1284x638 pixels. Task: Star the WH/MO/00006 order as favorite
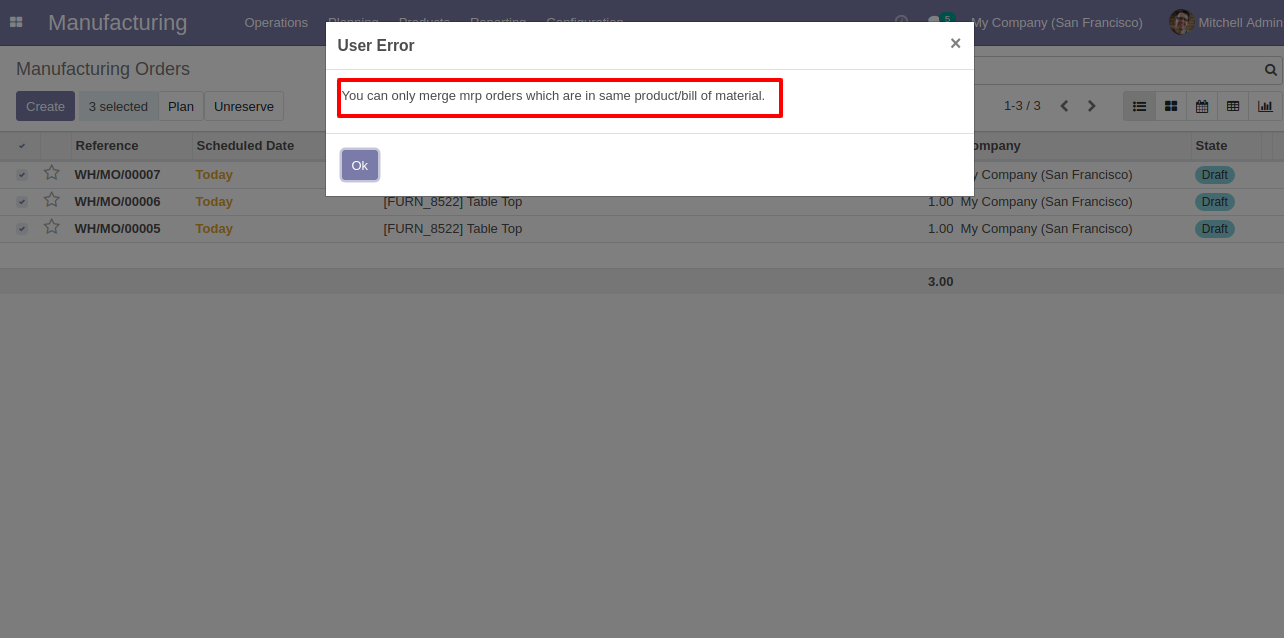52,200
